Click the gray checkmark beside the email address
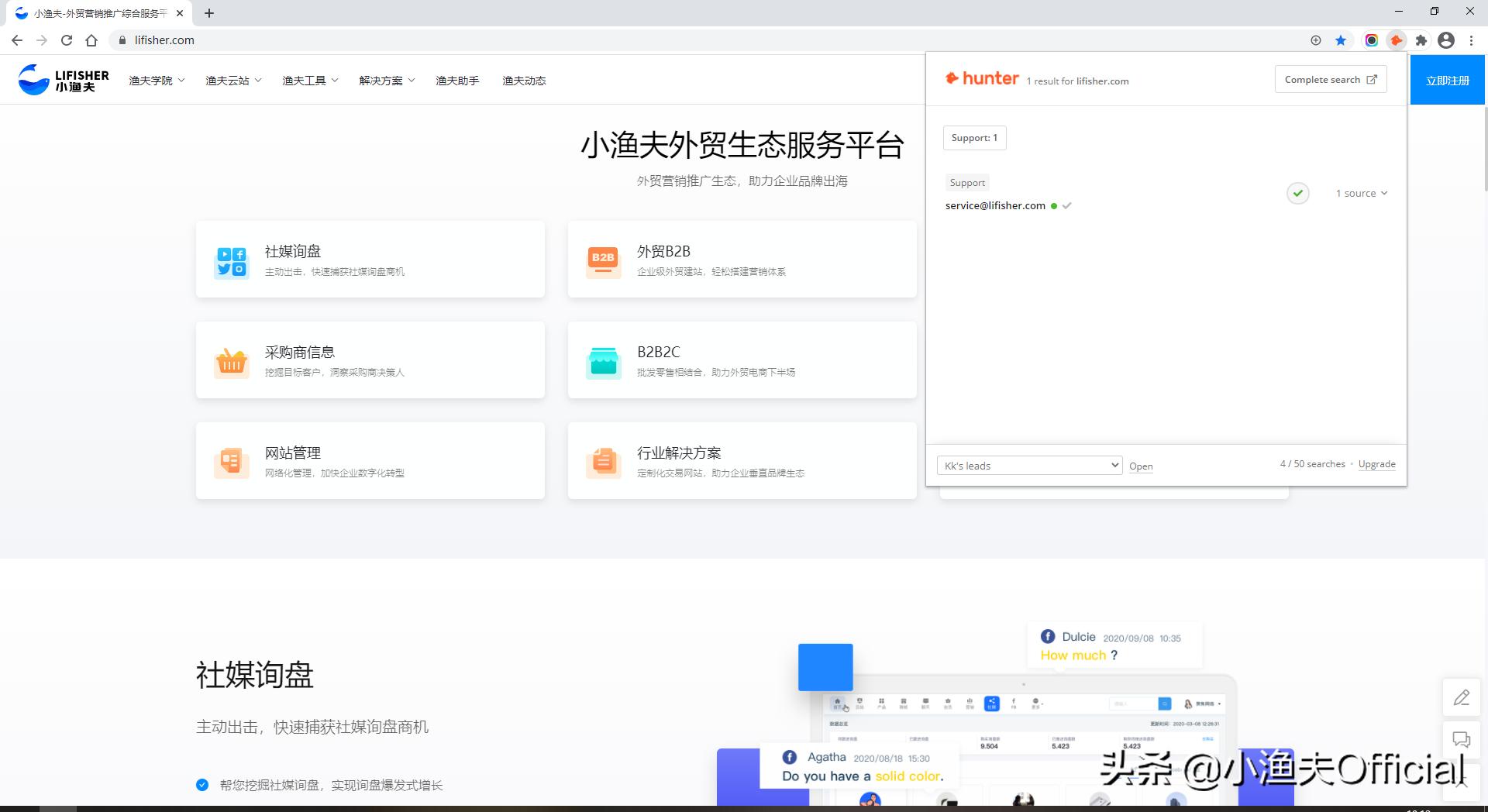The height and width of the screenshot is (812, 1488). [x=1067, y=205]
